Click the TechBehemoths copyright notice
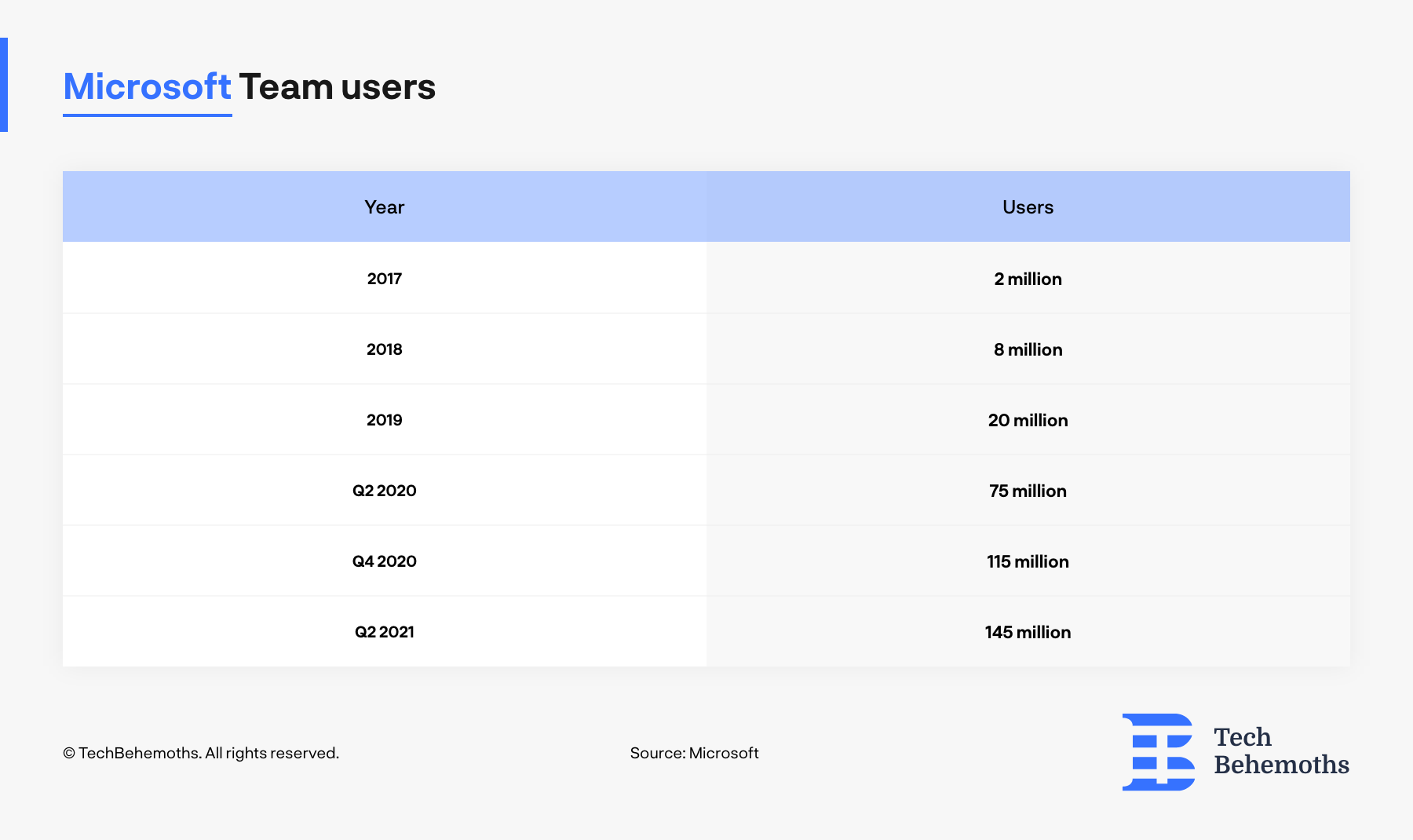The image size is (1413, 840). (201, 753)
